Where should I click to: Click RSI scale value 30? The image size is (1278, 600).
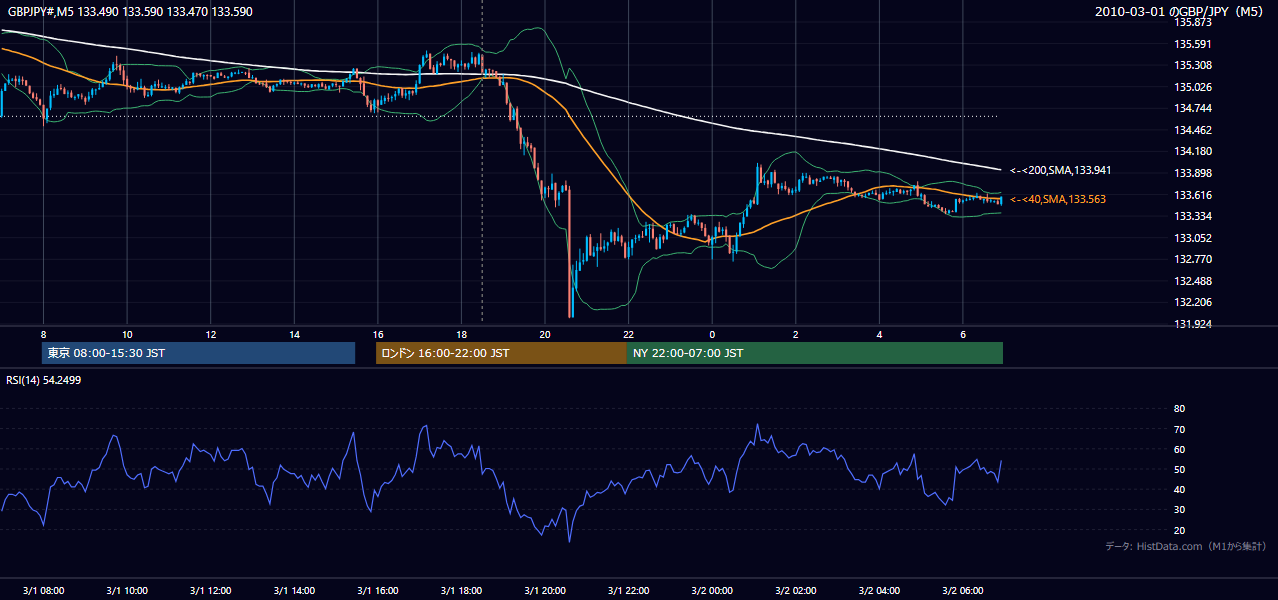tap(1179, 510)
